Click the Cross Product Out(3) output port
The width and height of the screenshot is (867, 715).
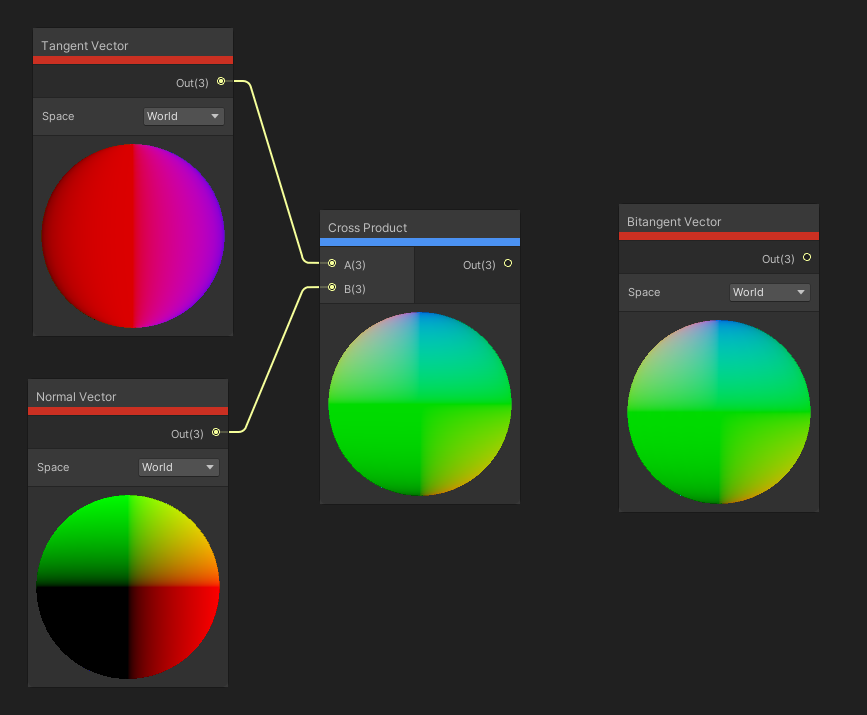pos(508,264)
